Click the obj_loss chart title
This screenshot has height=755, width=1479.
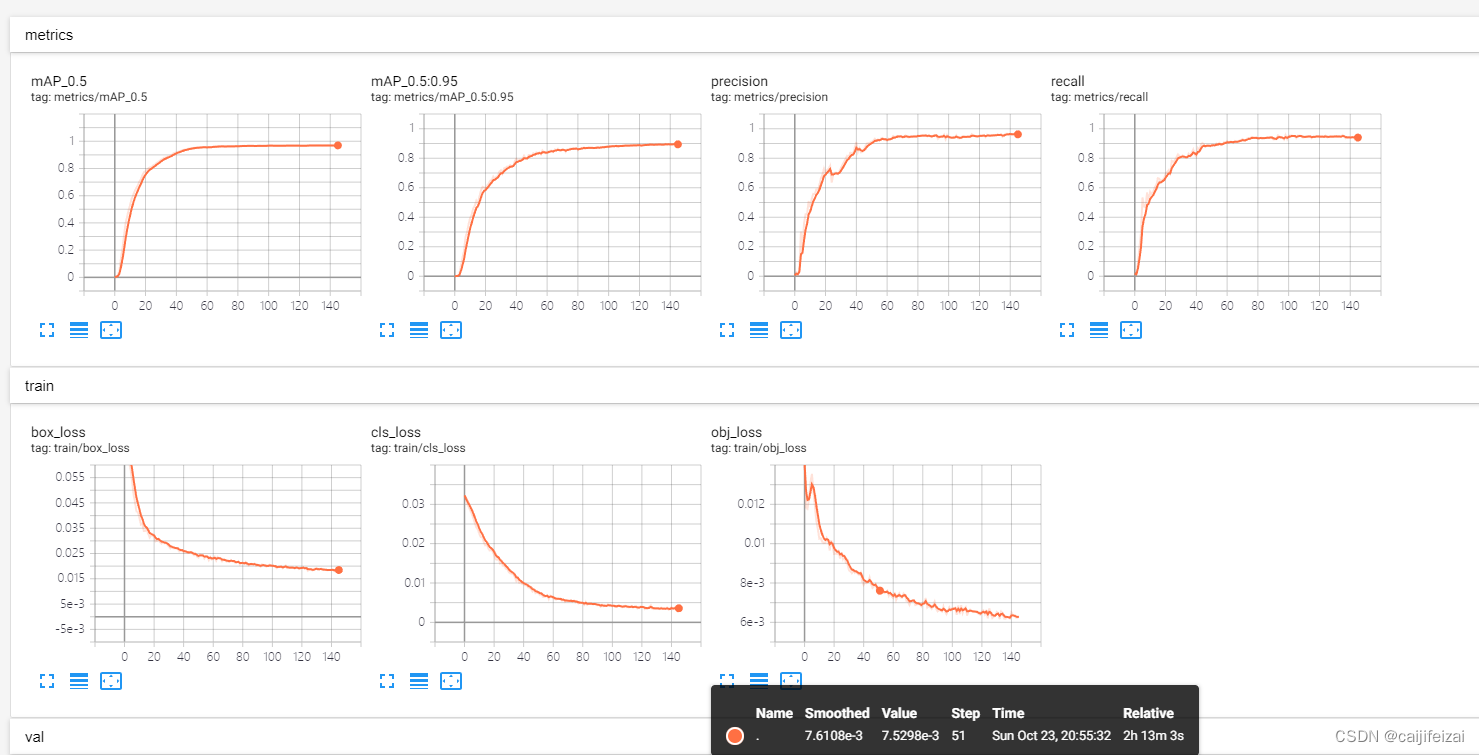[x=736, y=432]
